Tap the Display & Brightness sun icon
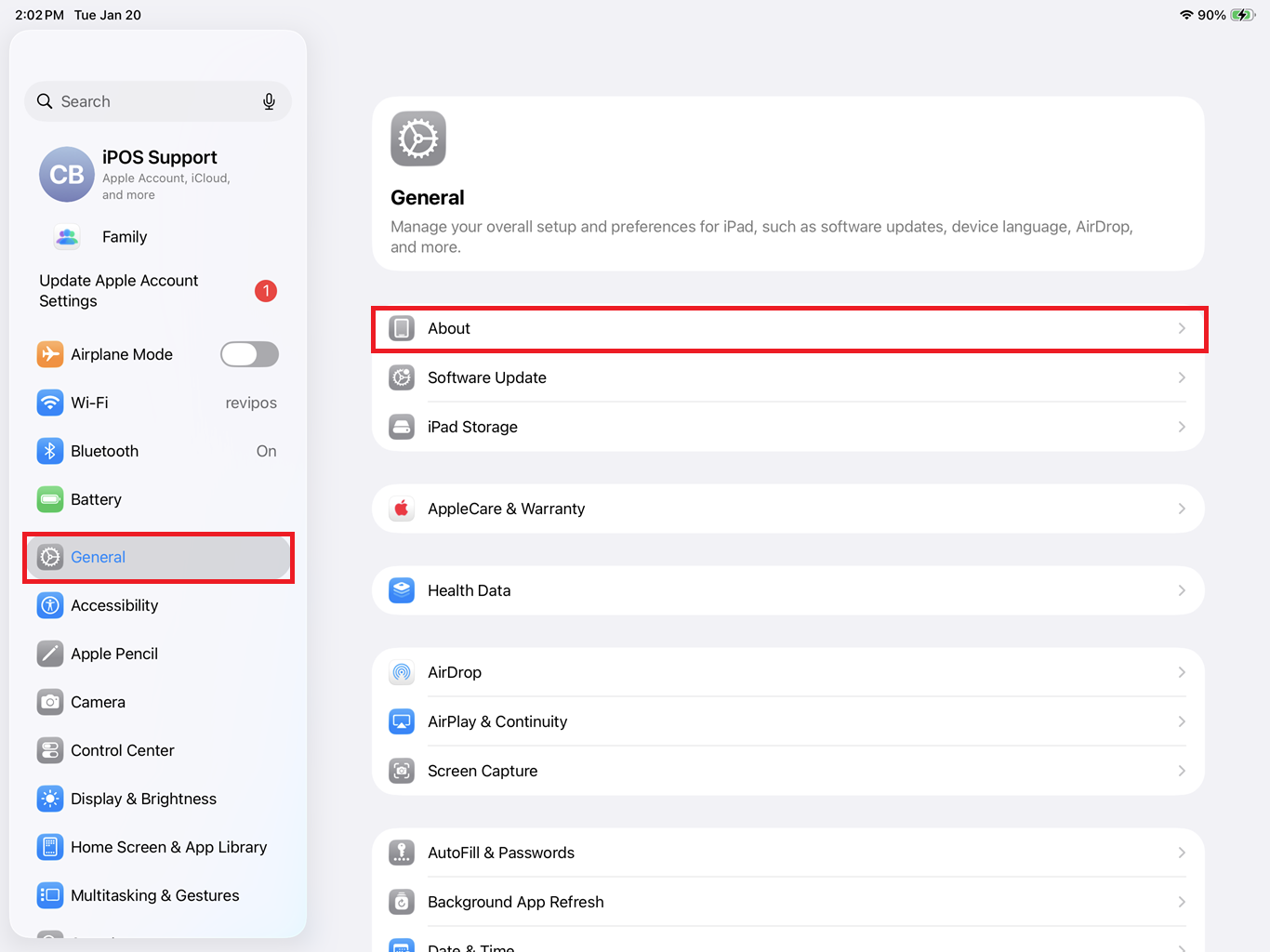Screen dimensions: 1270x952 pyautogui.click(x=50, y=799)
